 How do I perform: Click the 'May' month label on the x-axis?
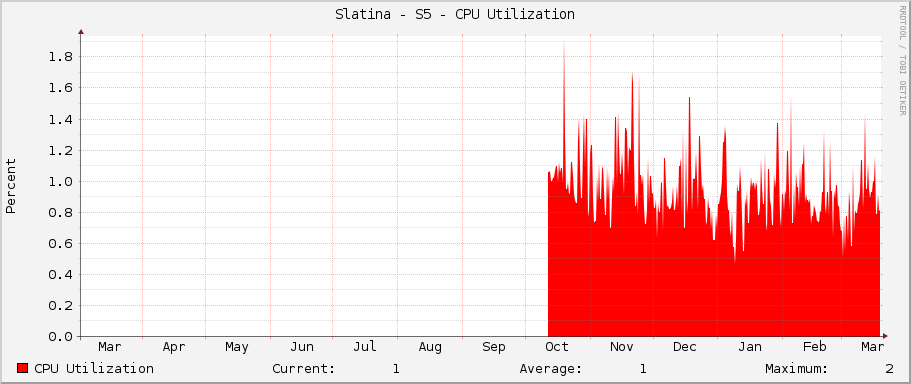point(237,347)
